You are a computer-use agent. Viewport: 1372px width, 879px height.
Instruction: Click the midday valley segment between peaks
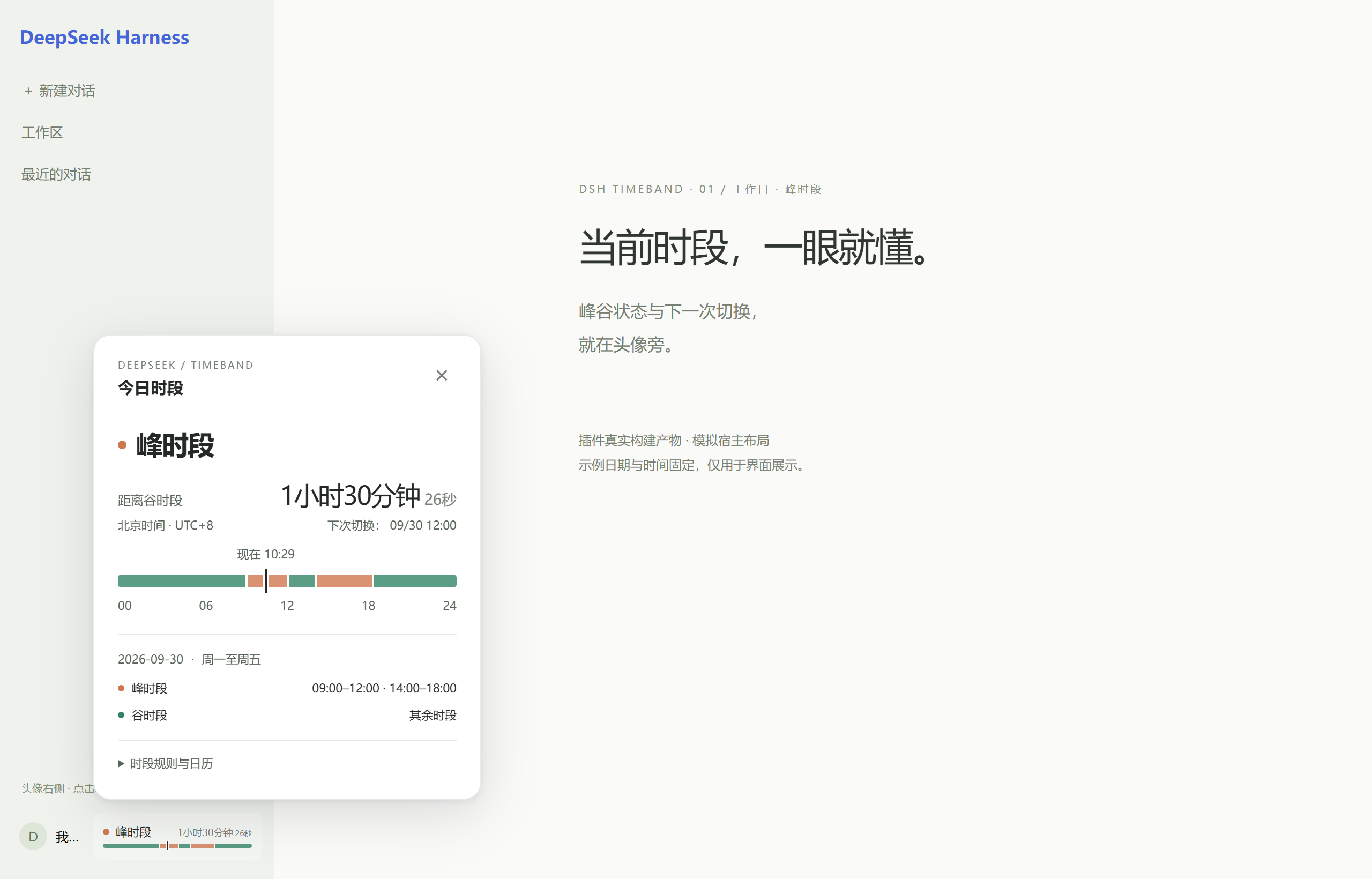tap(302, 581)
